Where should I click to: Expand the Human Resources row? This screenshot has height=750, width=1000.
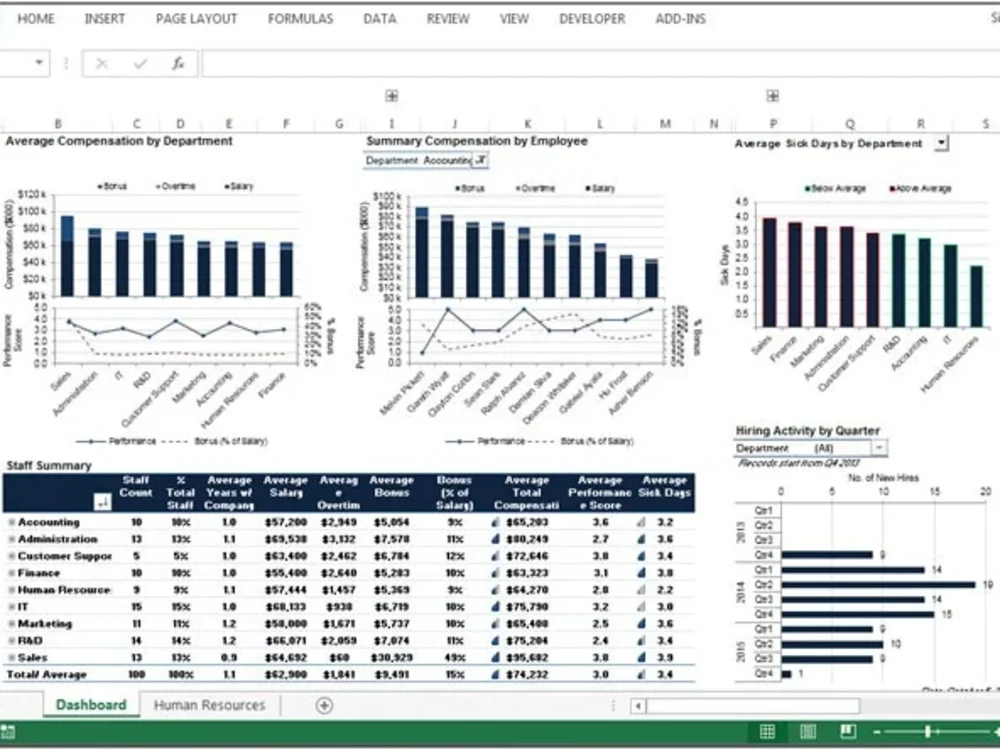11,590
